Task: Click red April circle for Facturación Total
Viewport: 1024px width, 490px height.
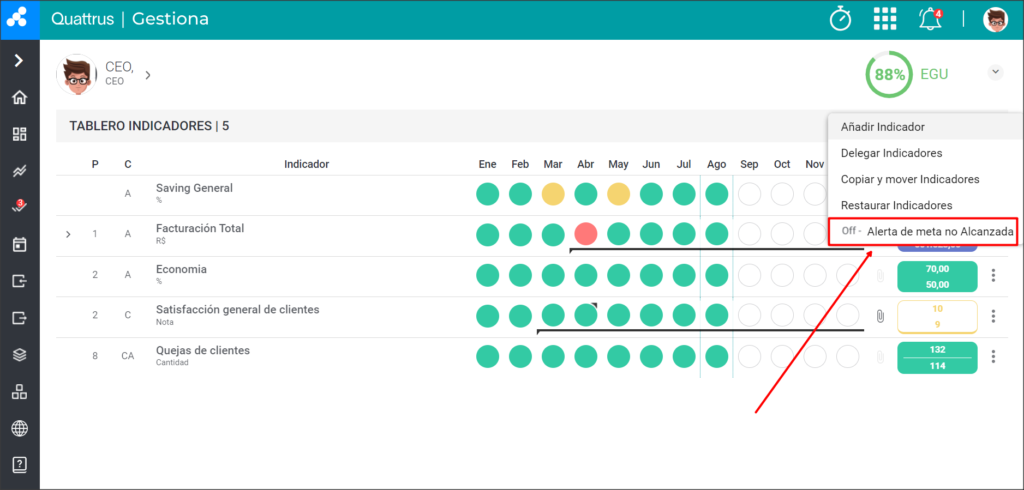Action: 586,234
